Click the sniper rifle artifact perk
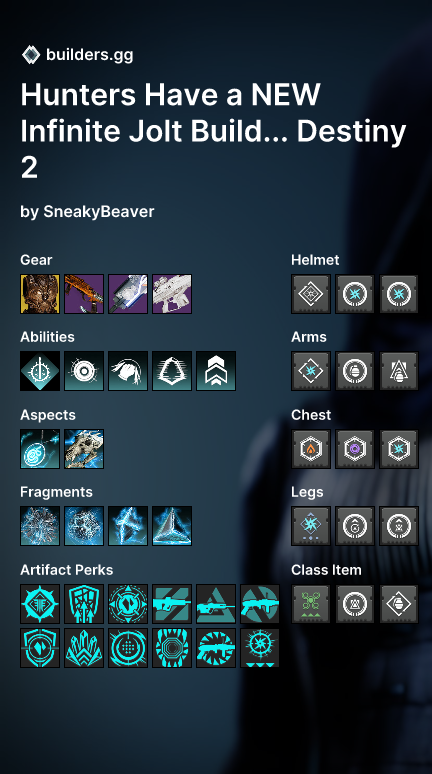This screenshot has width=432, height=774. click(x=216, y=604)
